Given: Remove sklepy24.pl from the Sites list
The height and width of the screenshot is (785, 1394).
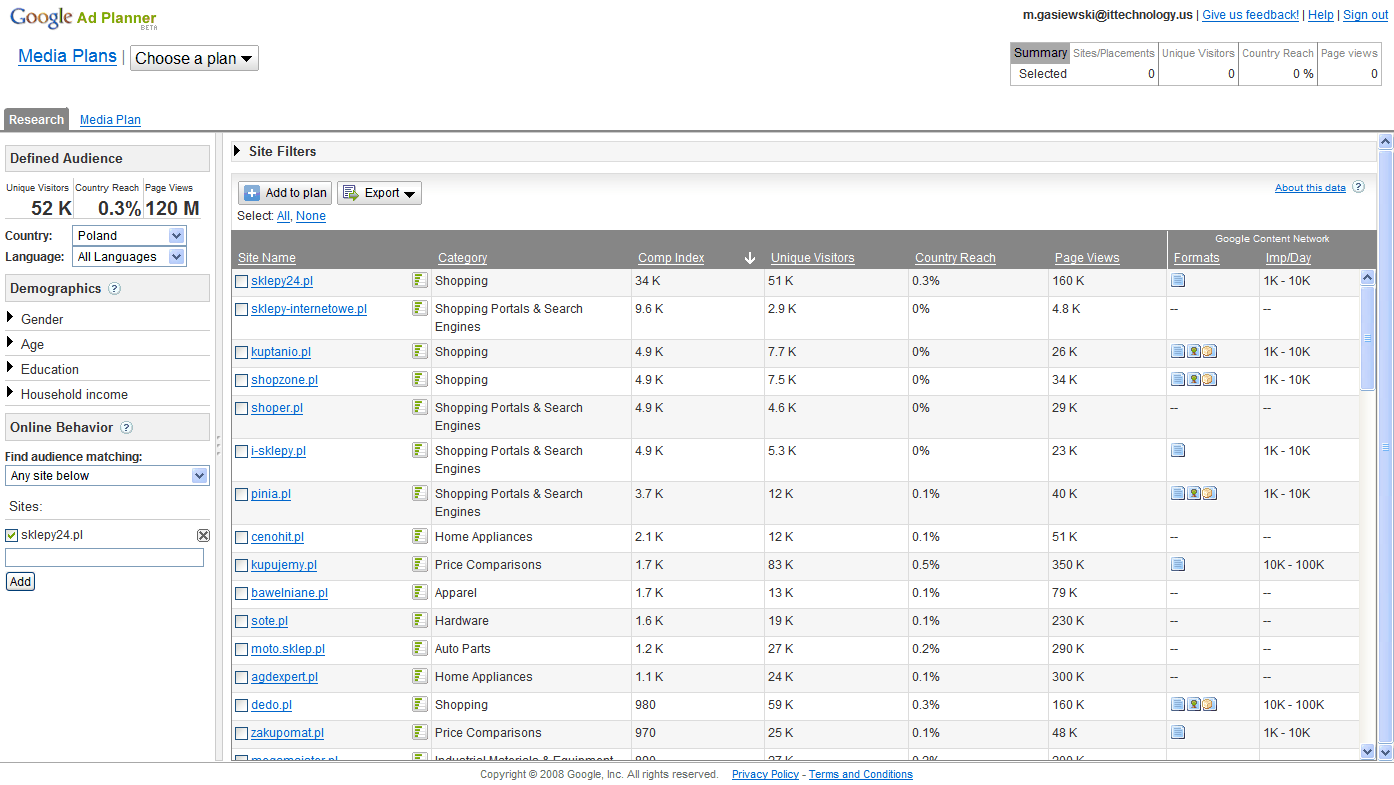Looking at the screenshot, I should tap(203, 536).
